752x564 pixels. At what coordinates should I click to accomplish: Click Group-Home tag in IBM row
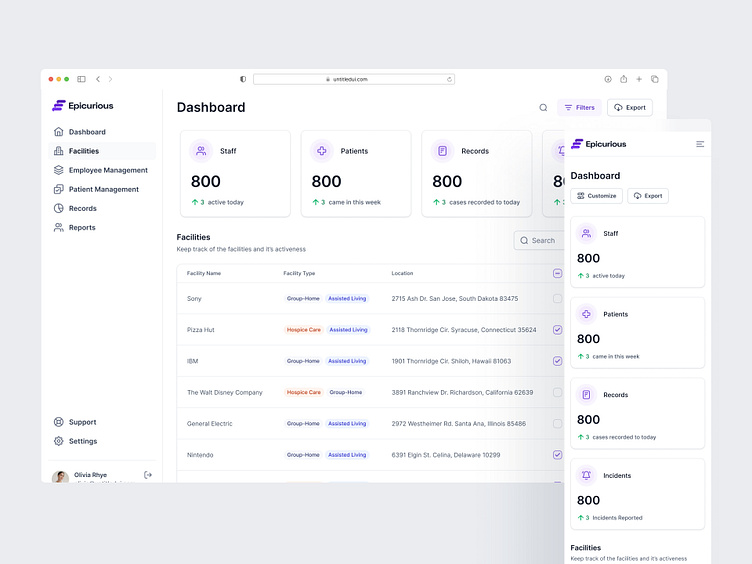coord(303,361)
